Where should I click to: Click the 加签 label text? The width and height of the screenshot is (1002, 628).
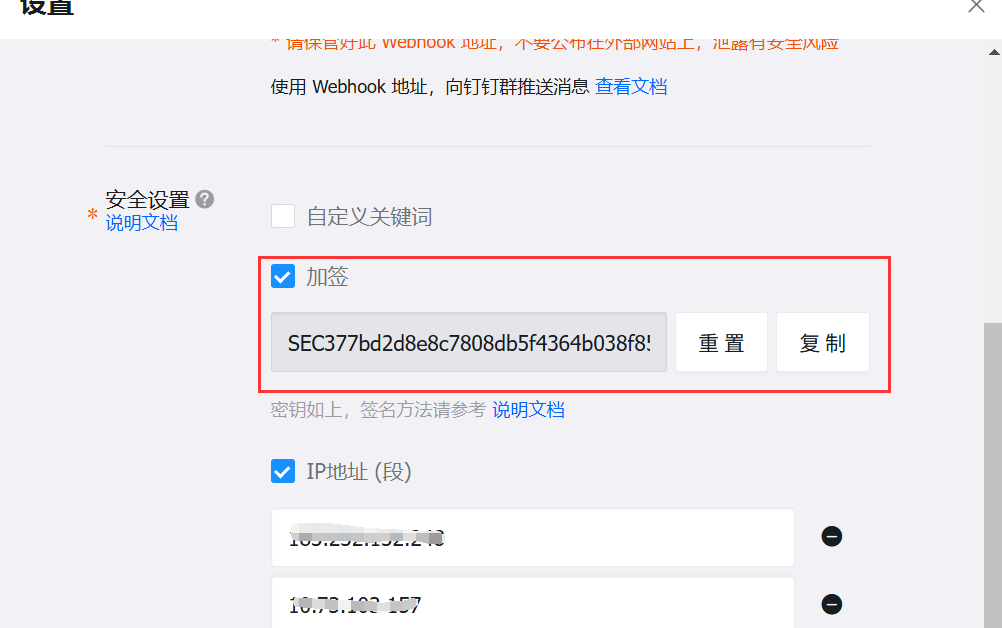[x=327, y=277]
